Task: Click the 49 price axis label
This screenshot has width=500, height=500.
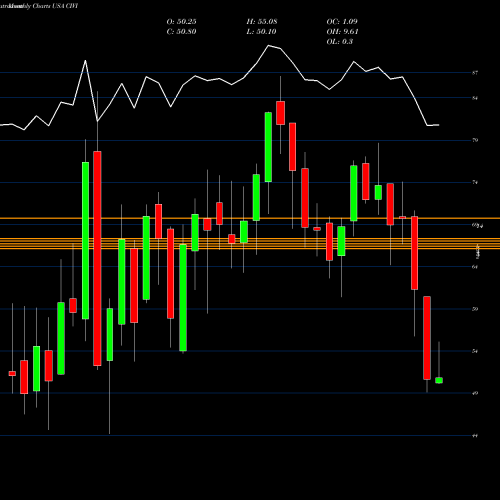Action: point(475,393)
